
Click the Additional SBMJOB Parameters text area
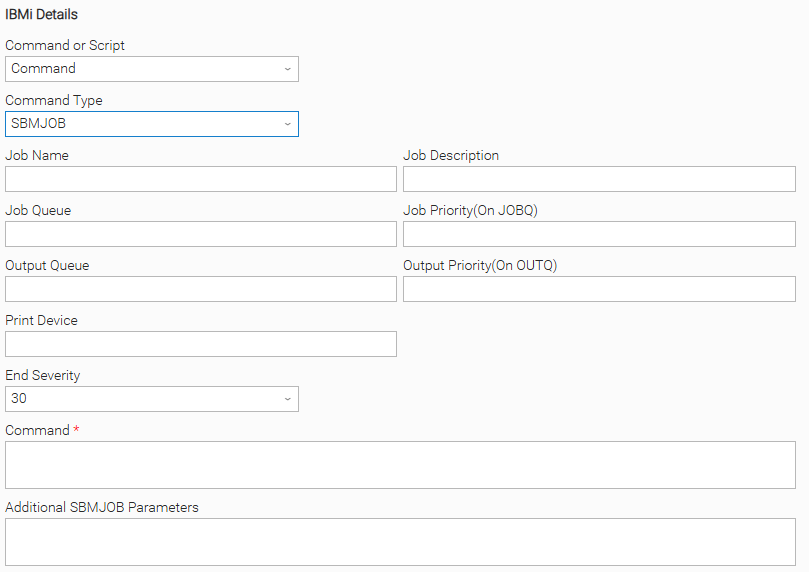point(400,542)
